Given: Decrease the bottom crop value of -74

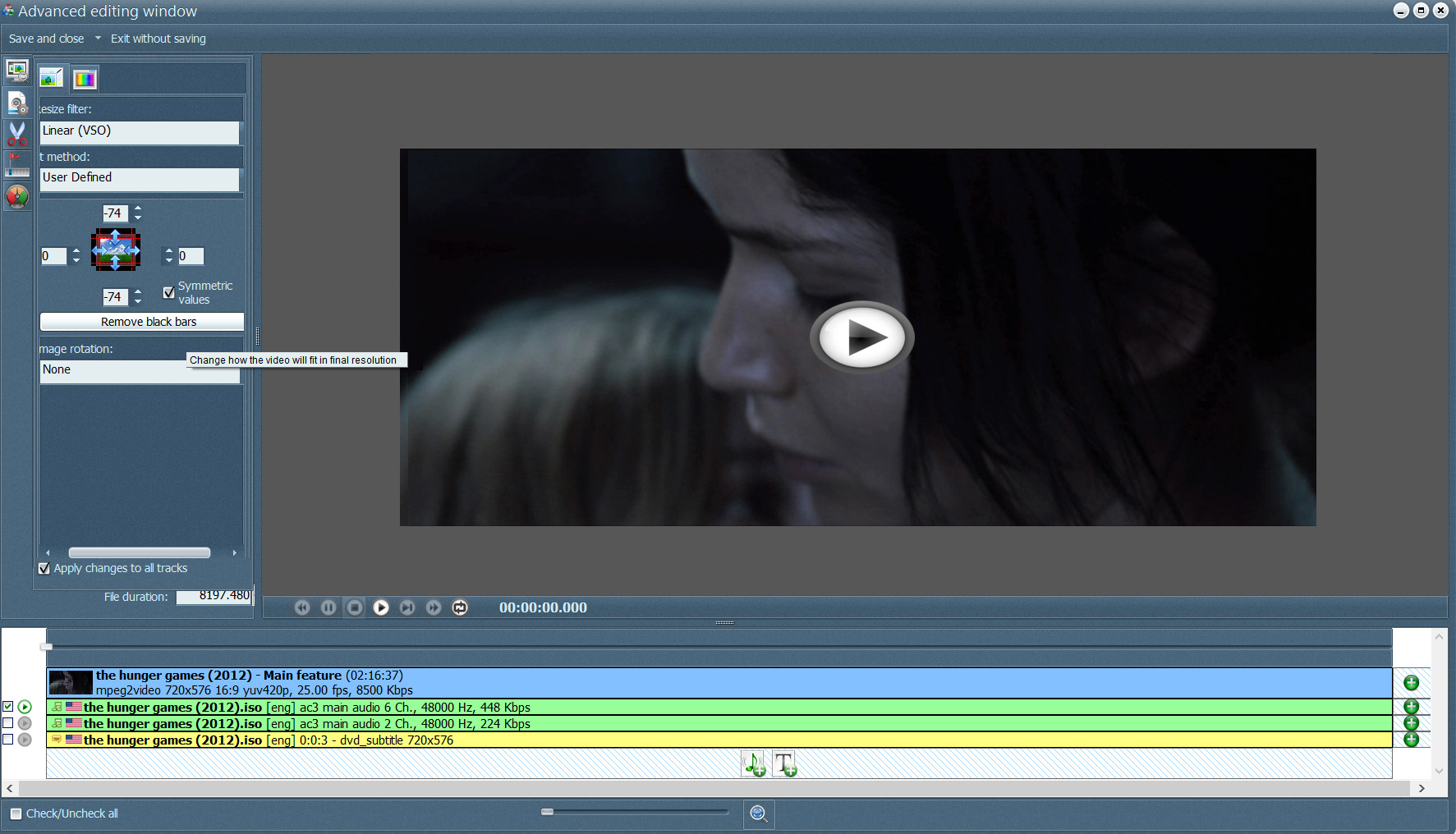Looking at the screenshot, I should pos(138,301).
